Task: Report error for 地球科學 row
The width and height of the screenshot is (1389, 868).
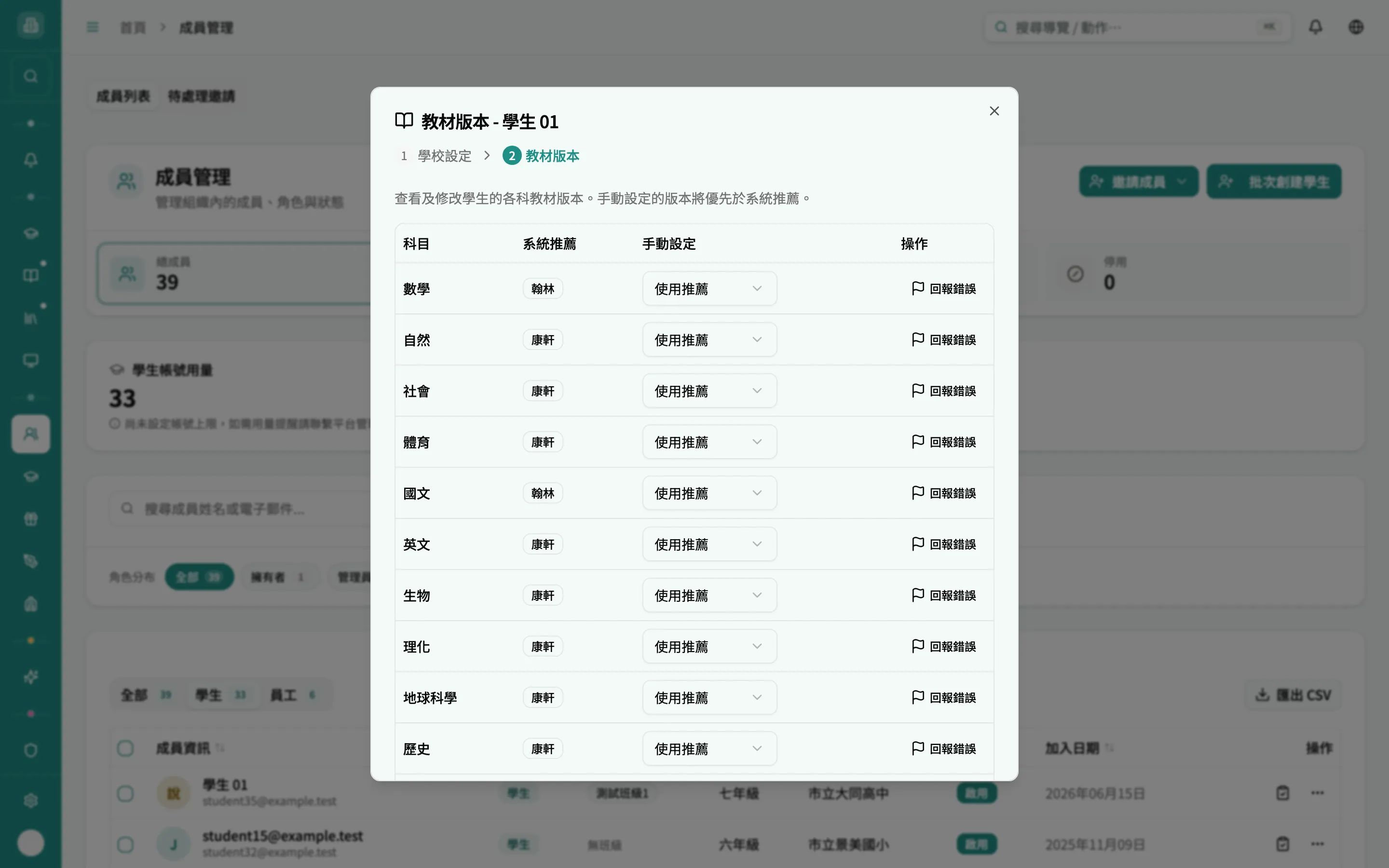Action: pyautogui.click(x=943, y=697)
